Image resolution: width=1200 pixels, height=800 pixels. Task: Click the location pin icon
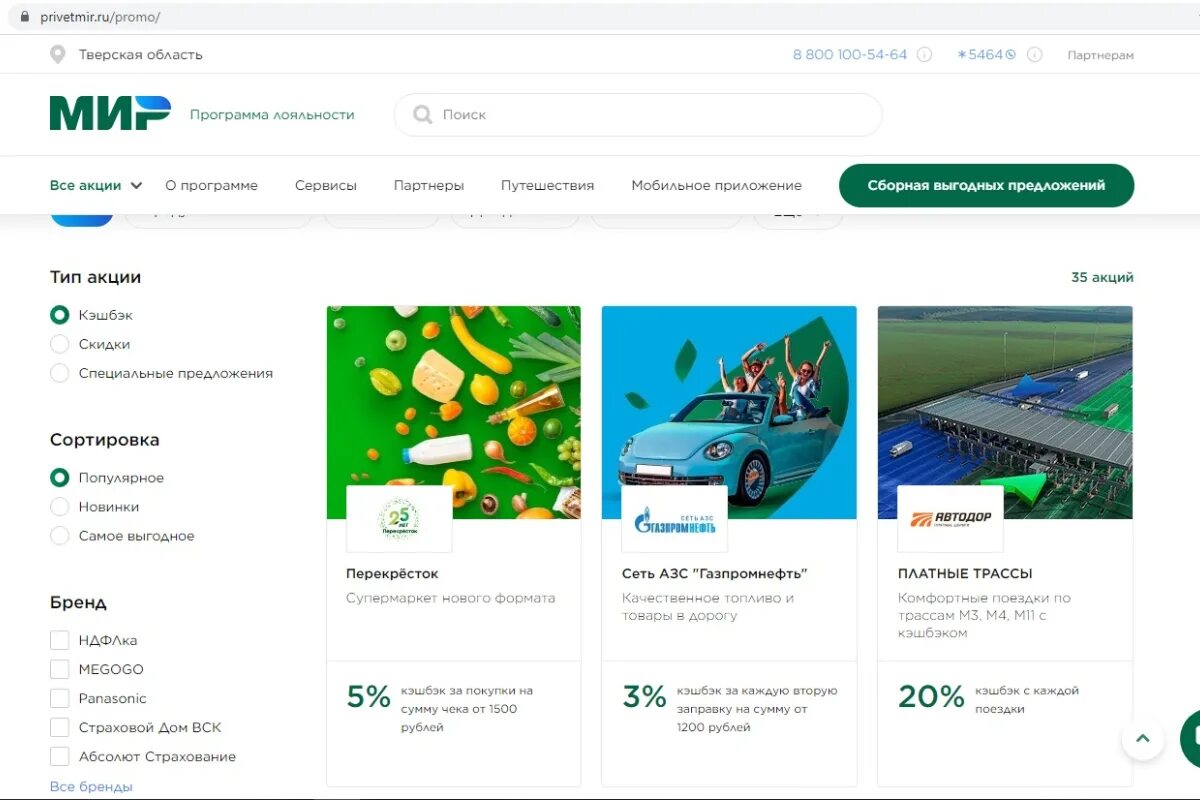(x=58, y=55)
